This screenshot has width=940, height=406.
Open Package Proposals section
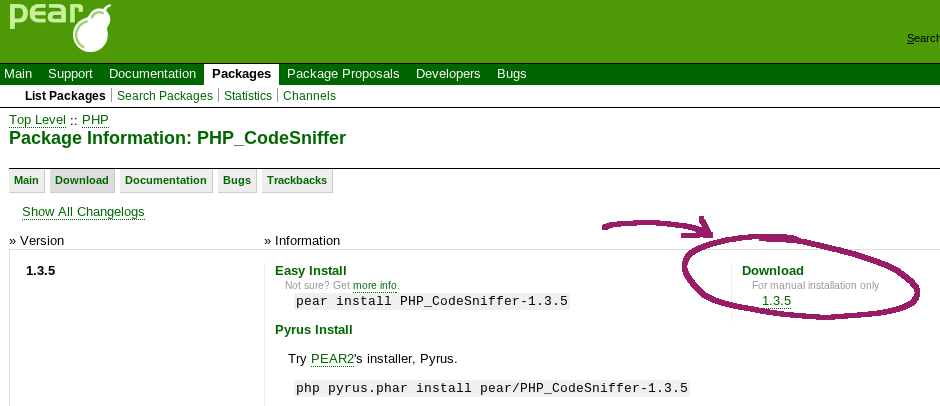tap(343, 74)
